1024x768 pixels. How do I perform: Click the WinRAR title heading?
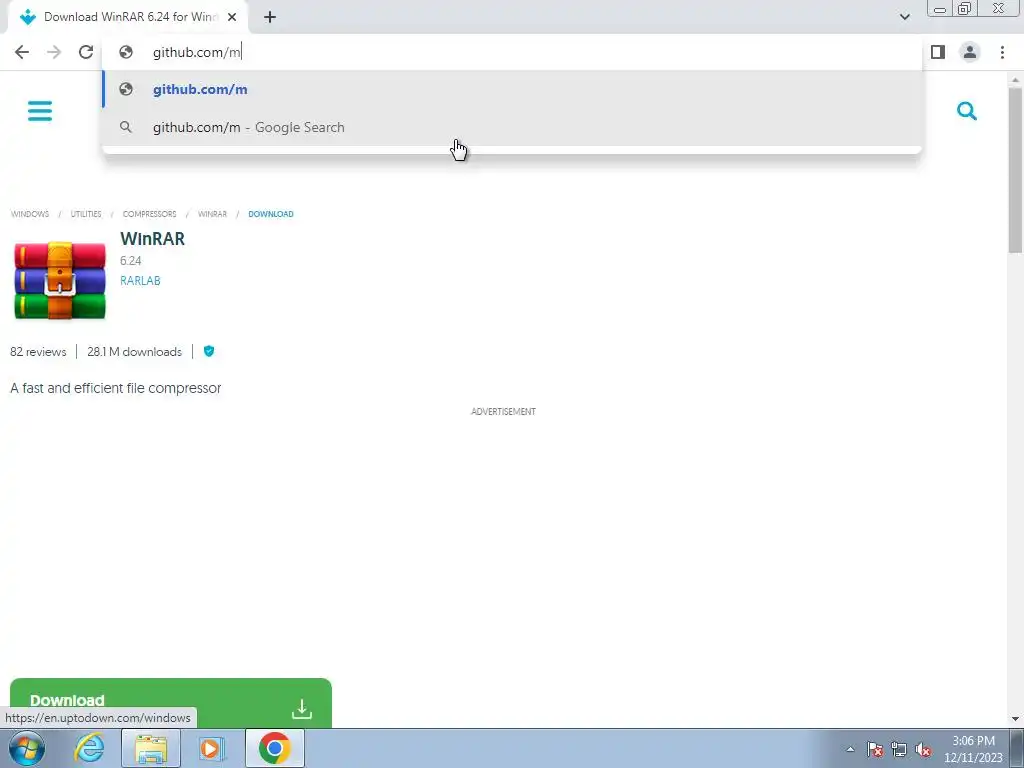pos(152,239)
